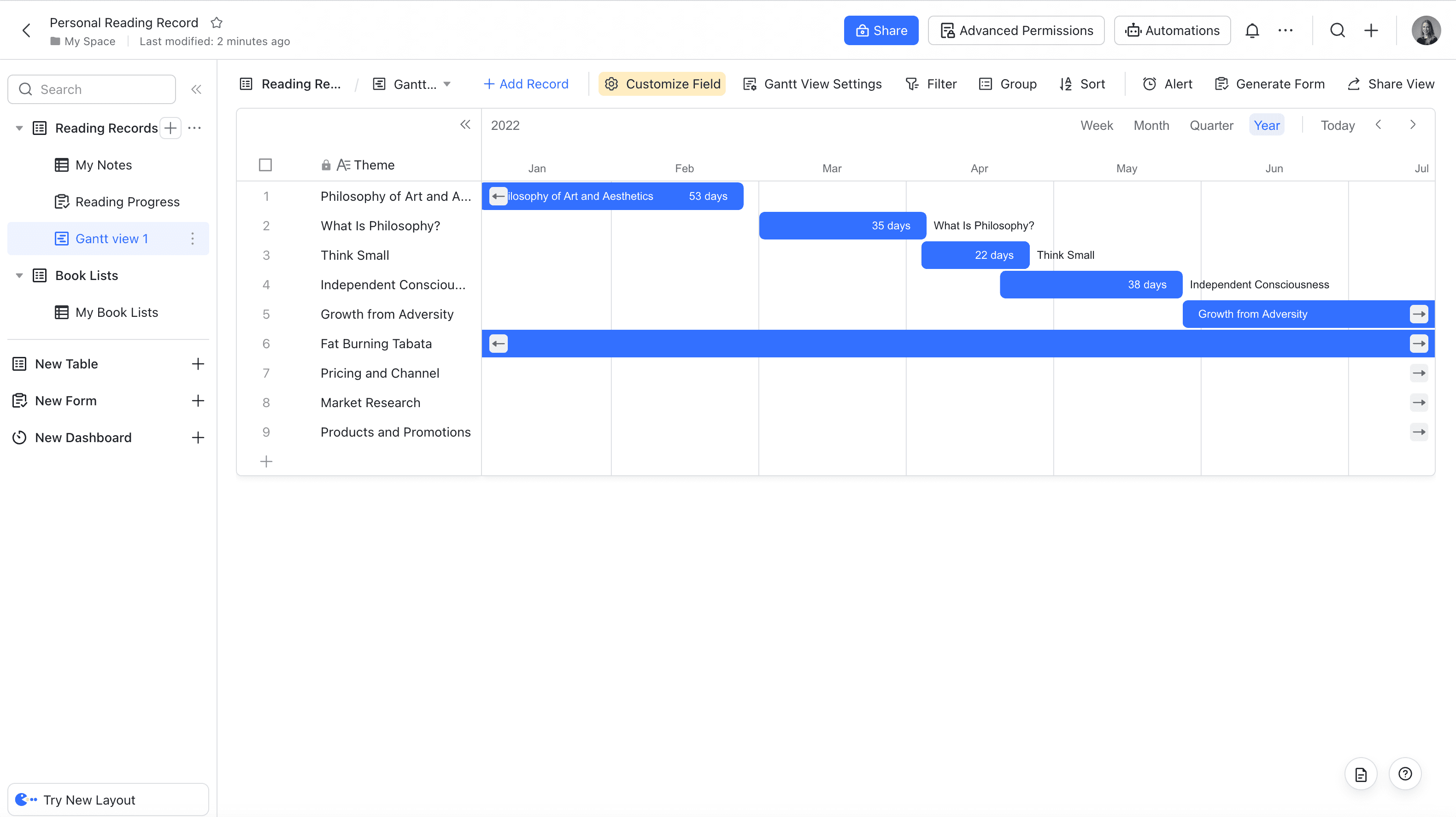Open the Gantt view dropdown arrow
The width and height of the screenshot is (1456, 817).
pos(447,84)
